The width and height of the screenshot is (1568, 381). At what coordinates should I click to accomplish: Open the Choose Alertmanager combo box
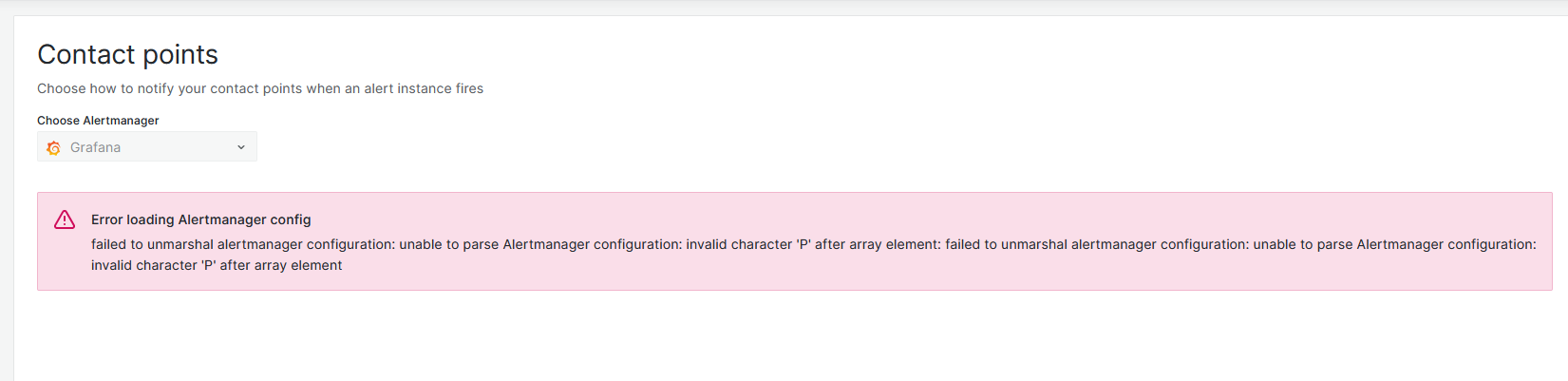coord(147,146)
